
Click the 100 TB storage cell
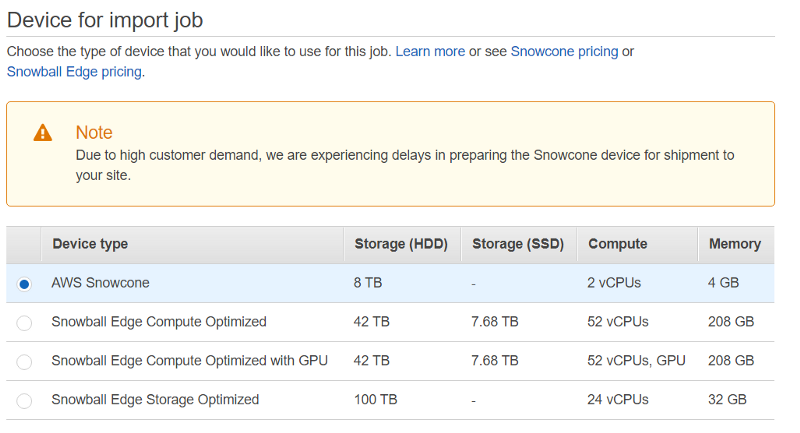[376, 400]
